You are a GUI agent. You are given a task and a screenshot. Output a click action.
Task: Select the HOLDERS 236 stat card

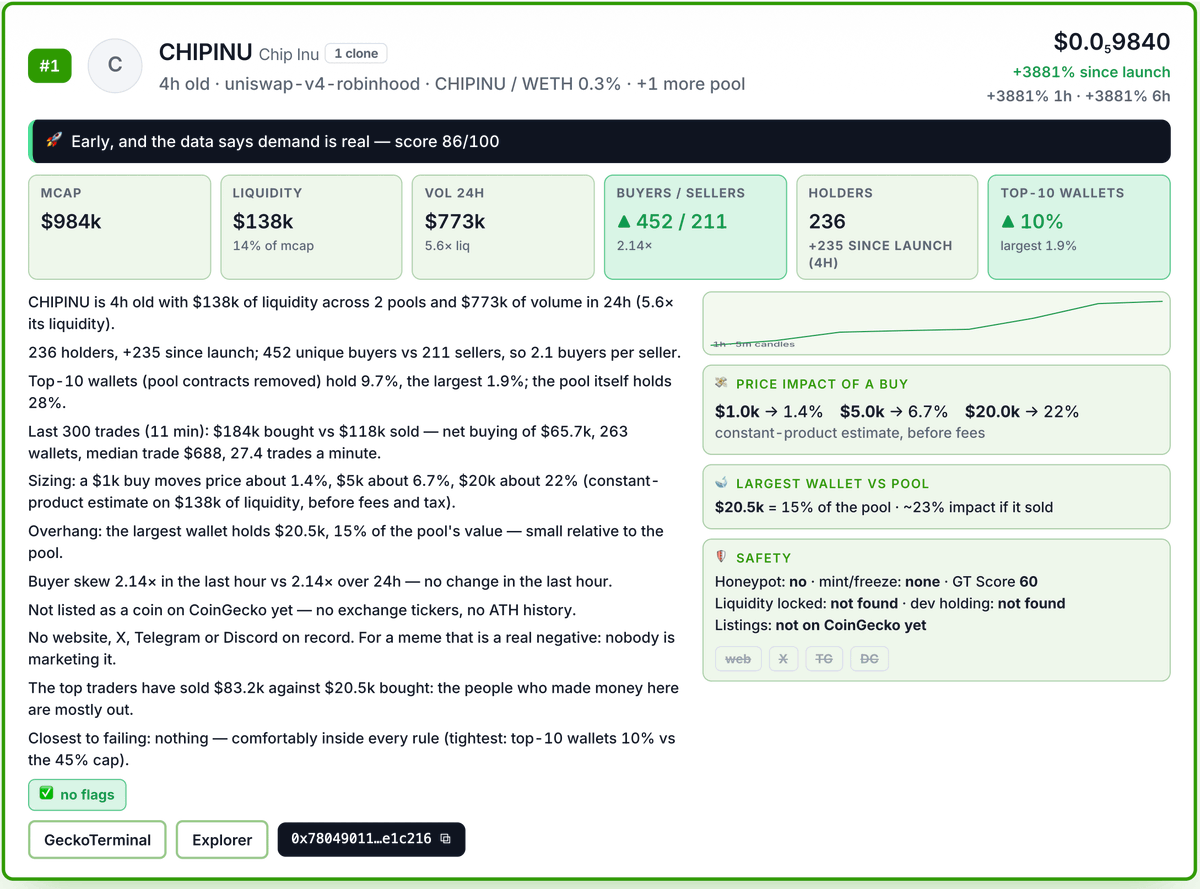coord(888,227)
